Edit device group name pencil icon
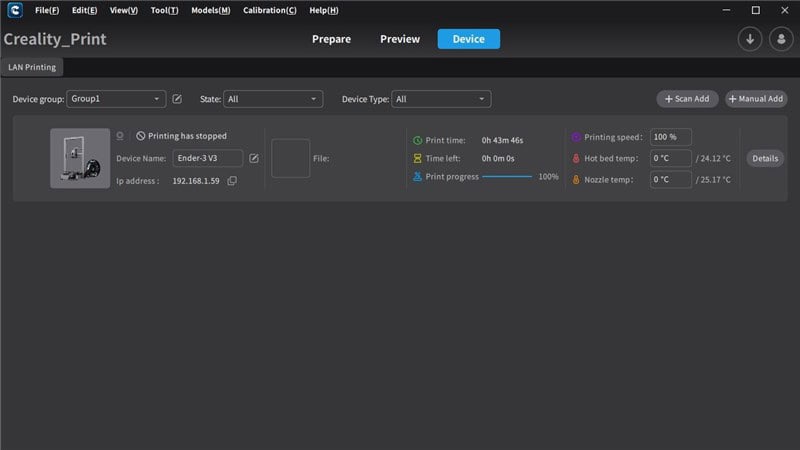Image resolution: width=800 pixels, height=450 pixels. 177,99
